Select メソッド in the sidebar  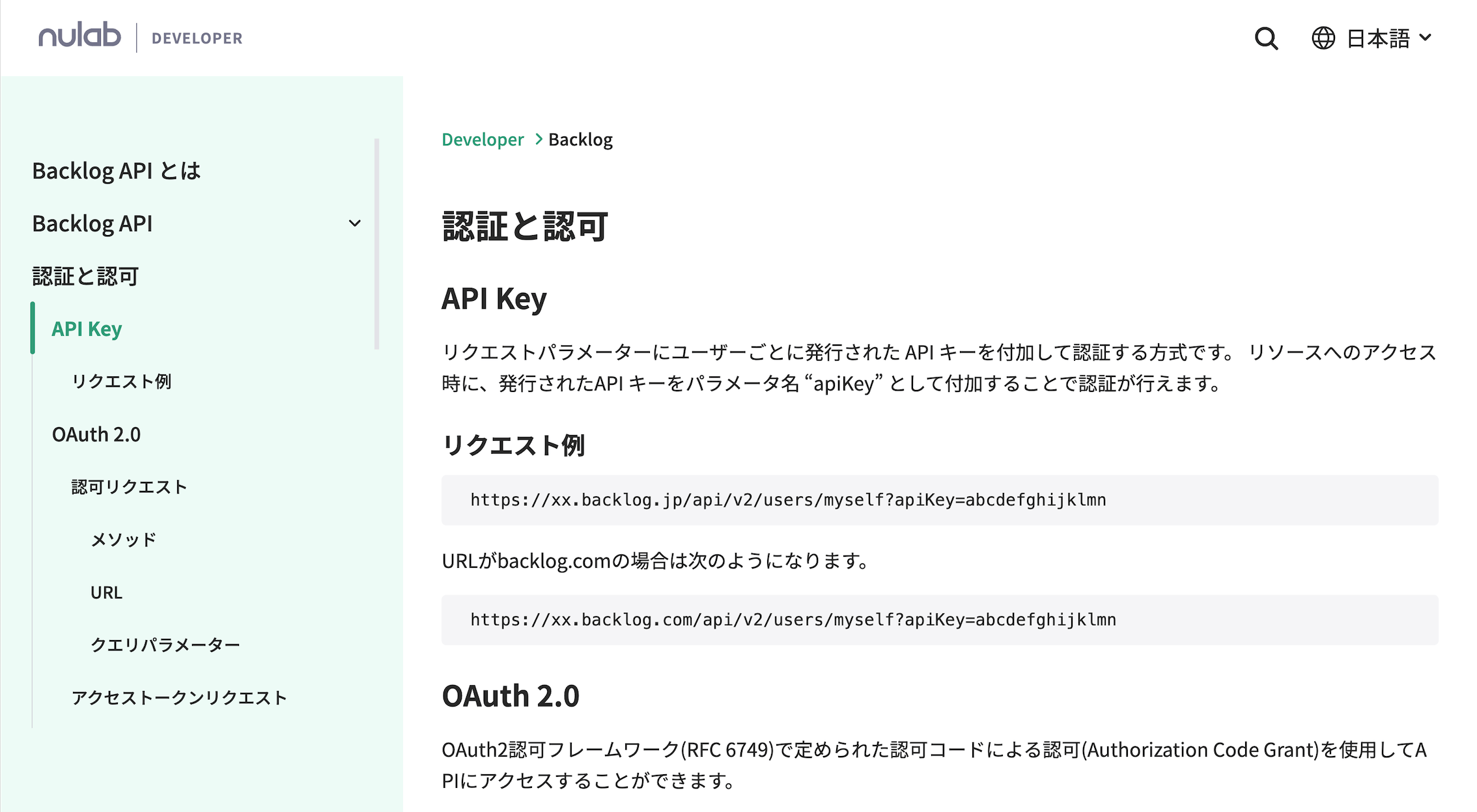pos(123,540)
